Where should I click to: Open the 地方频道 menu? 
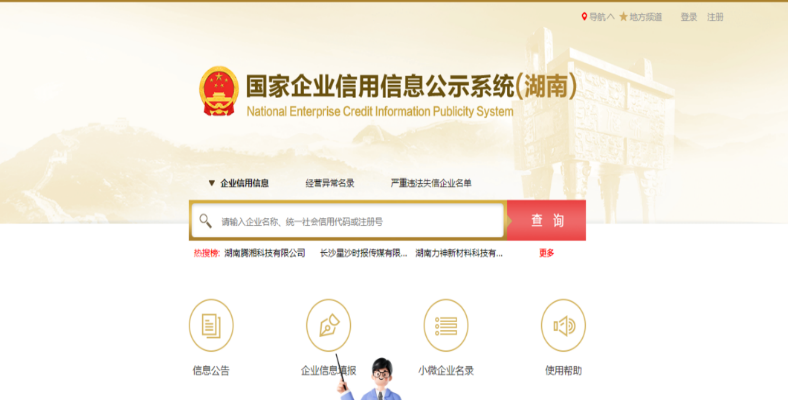point(646,17)
